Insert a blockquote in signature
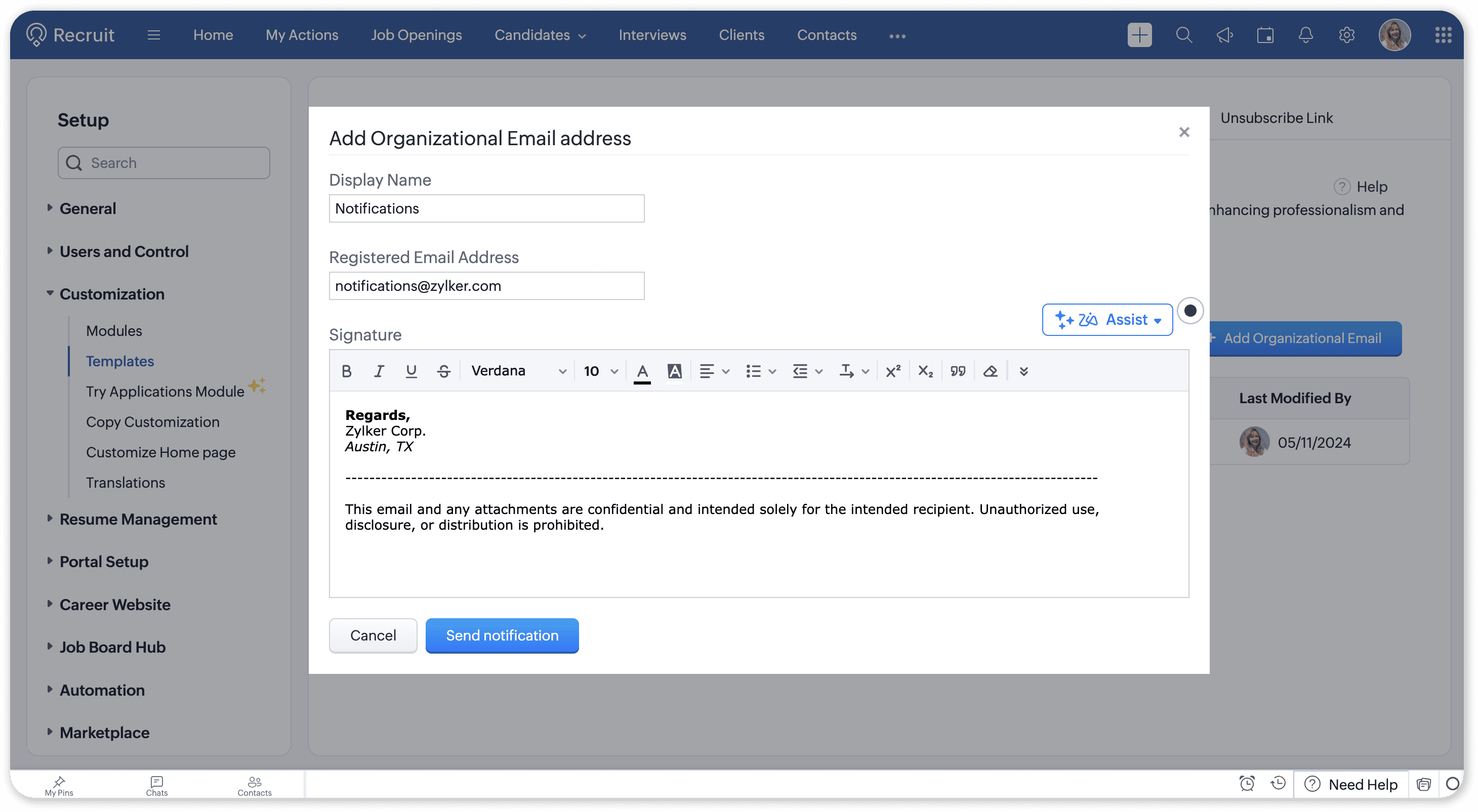1478x812 pixels. (x=958, y=371)
